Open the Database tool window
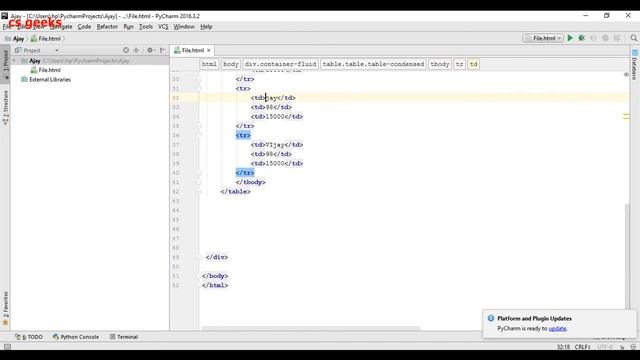The height and width of the screenshot is (360, 640). 634,65
